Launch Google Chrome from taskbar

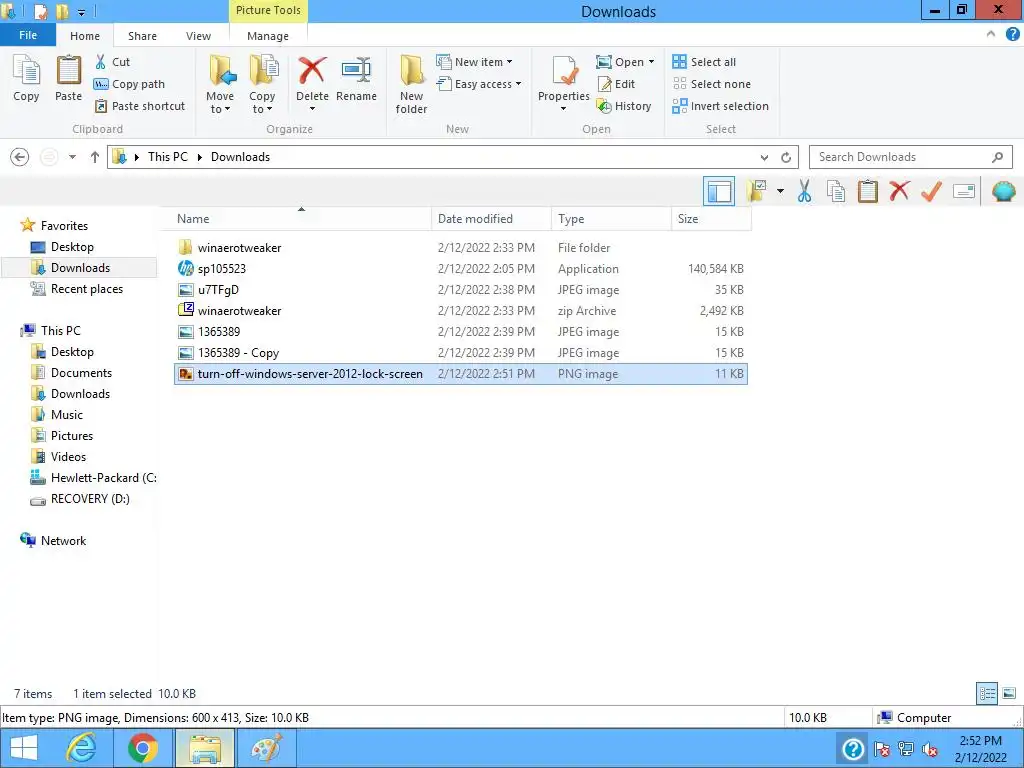tap(142, 748)
